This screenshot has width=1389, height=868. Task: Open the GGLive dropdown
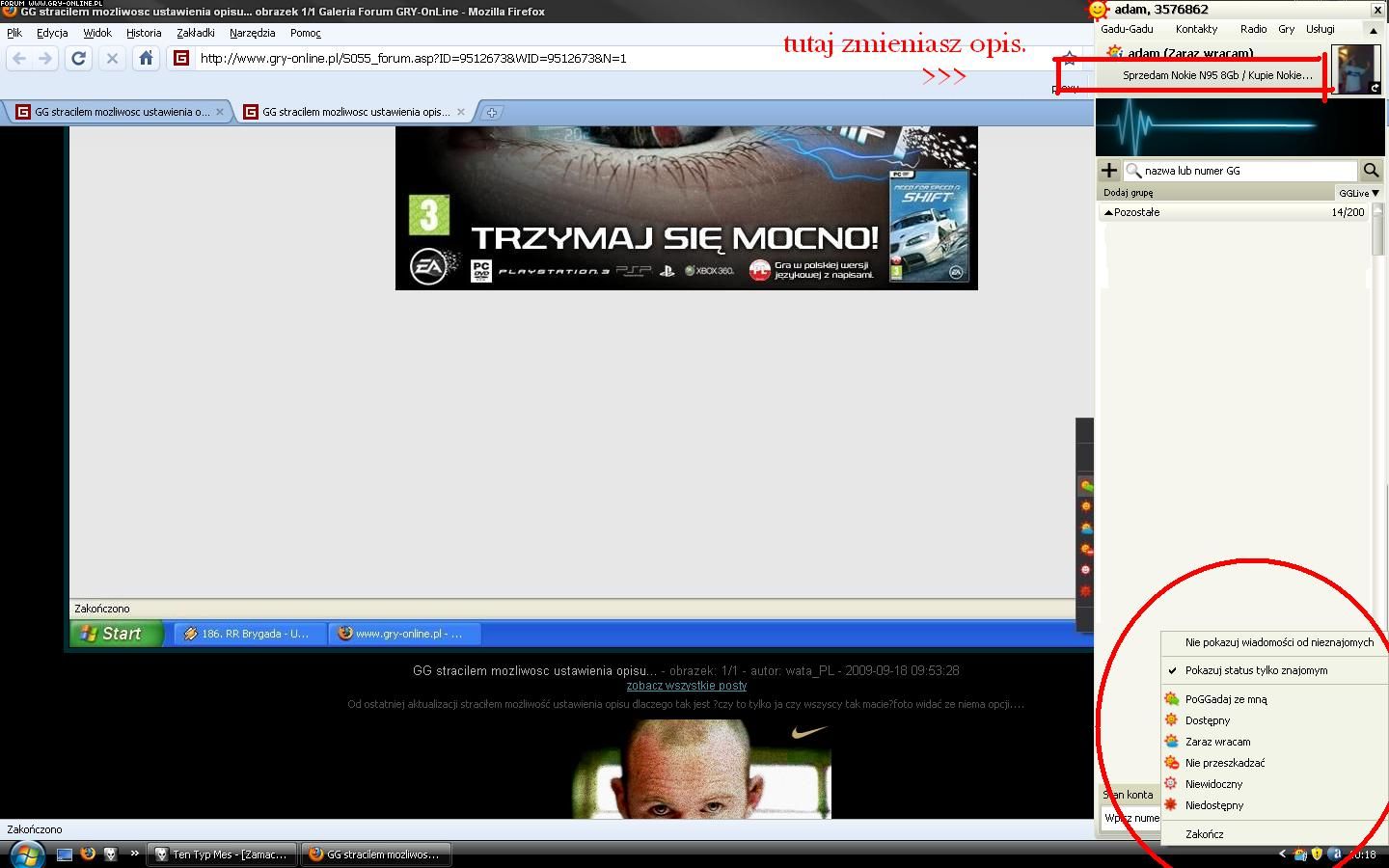[x=1358, y=193]
